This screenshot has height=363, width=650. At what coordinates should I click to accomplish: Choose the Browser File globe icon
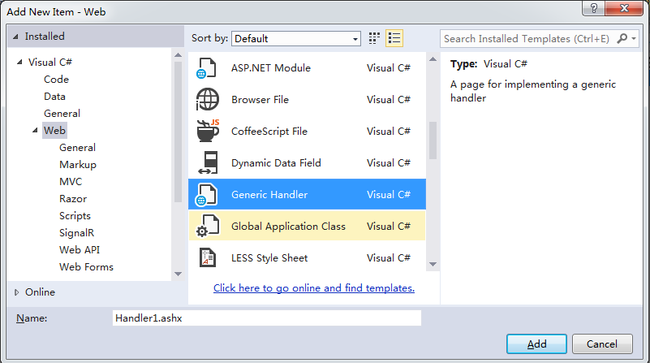click(x=207, y=99)
